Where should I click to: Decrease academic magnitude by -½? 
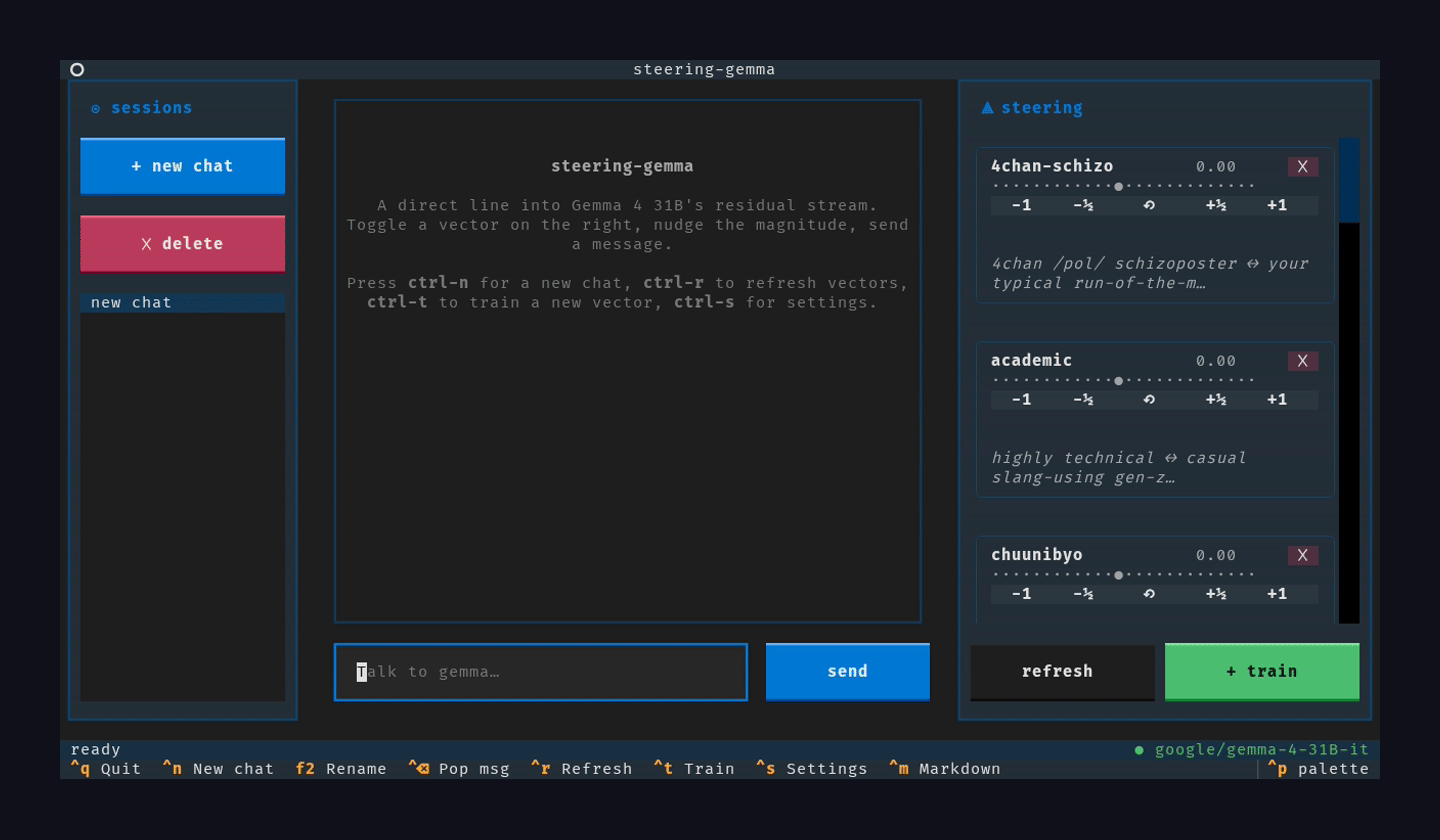pyautogui.click(x=1083, y=399)
